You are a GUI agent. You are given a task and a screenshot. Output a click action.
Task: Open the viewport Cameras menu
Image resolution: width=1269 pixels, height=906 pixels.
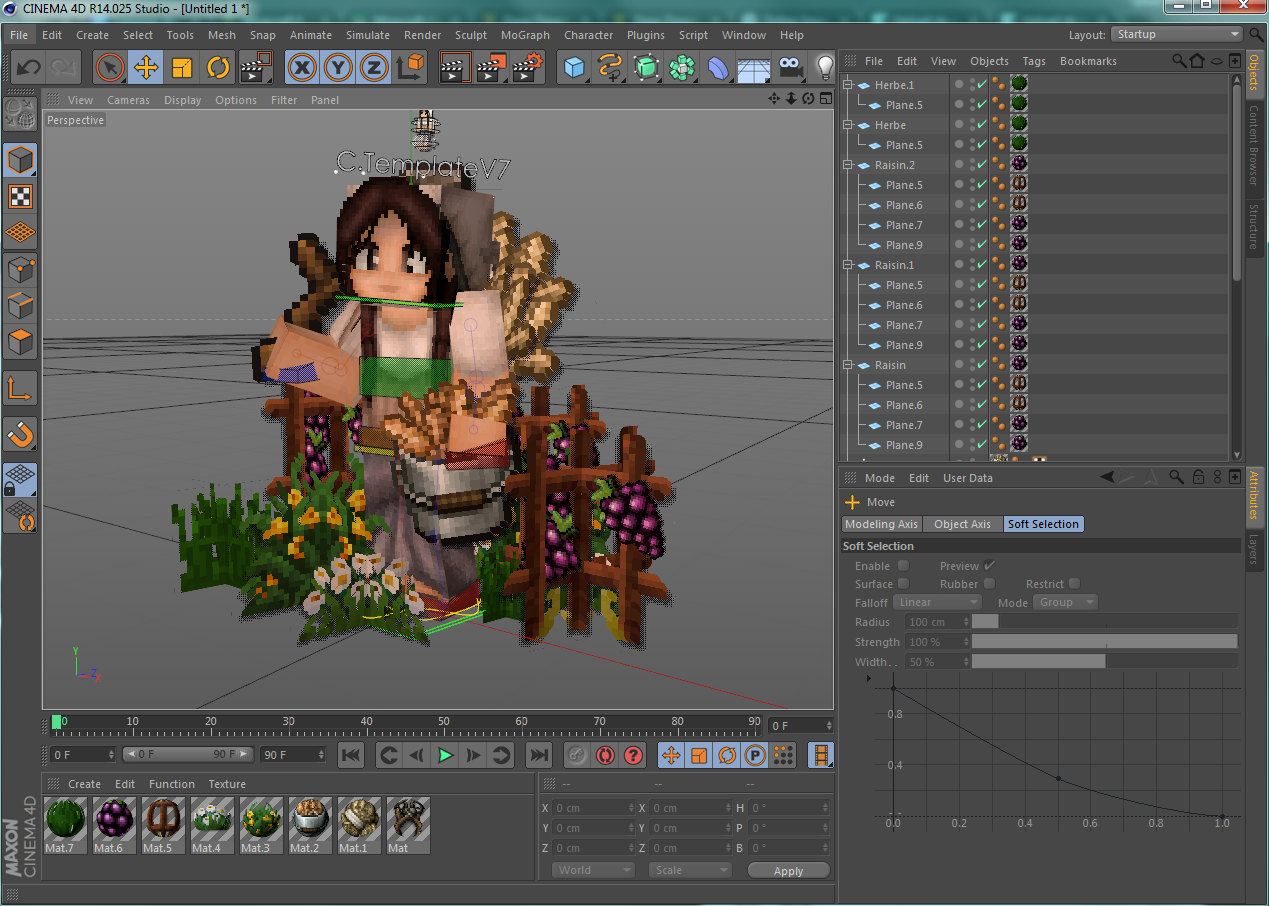click(128, 100)
